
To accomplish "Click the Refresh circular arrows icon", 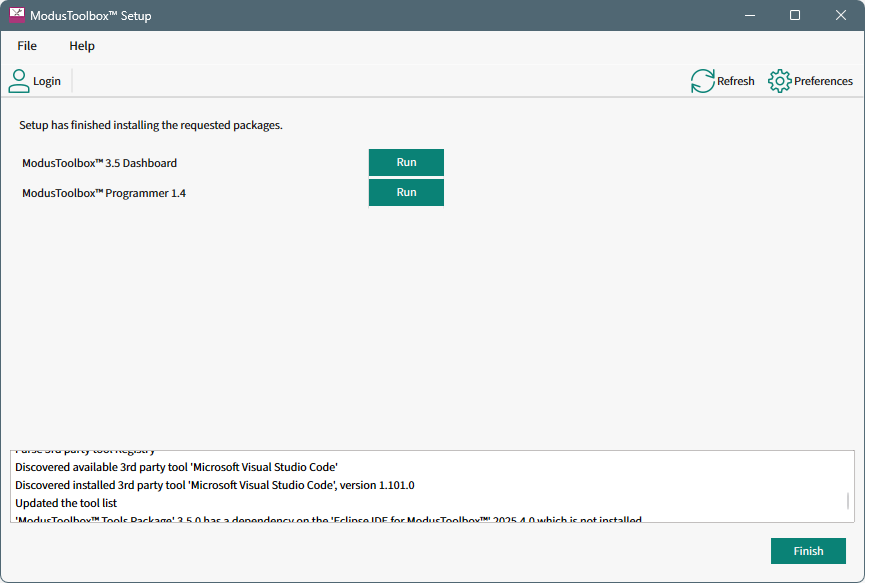I will [703, 81].
